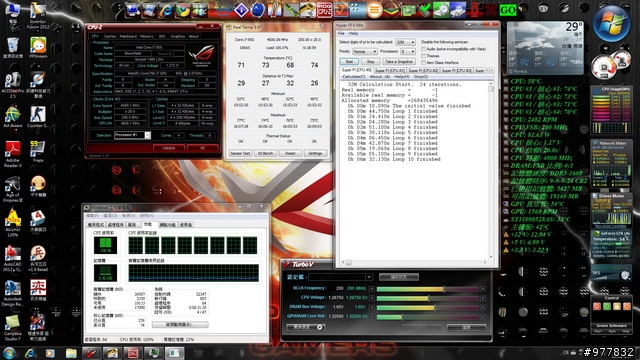Click the Reset button in Real Temp
640x360 pixels.
click(x=290, y=153)
